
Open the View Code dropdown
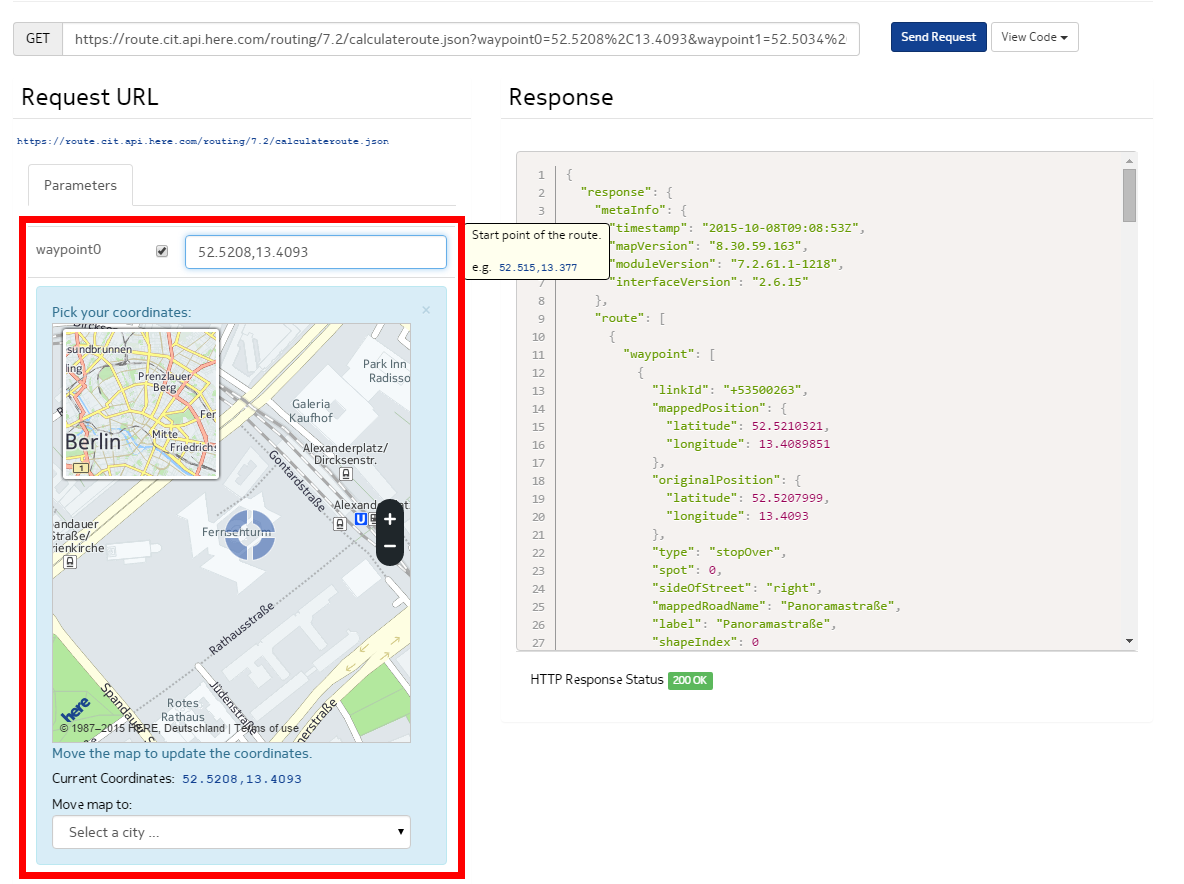coord(1034,37)
